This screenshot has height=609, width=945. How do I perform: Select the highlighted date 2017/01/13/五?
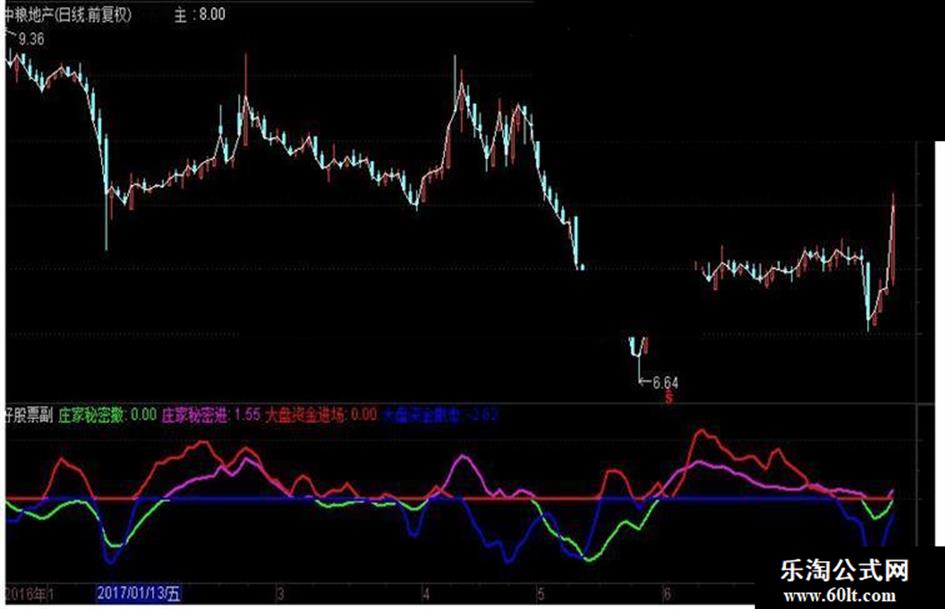(x=139, y=593)
